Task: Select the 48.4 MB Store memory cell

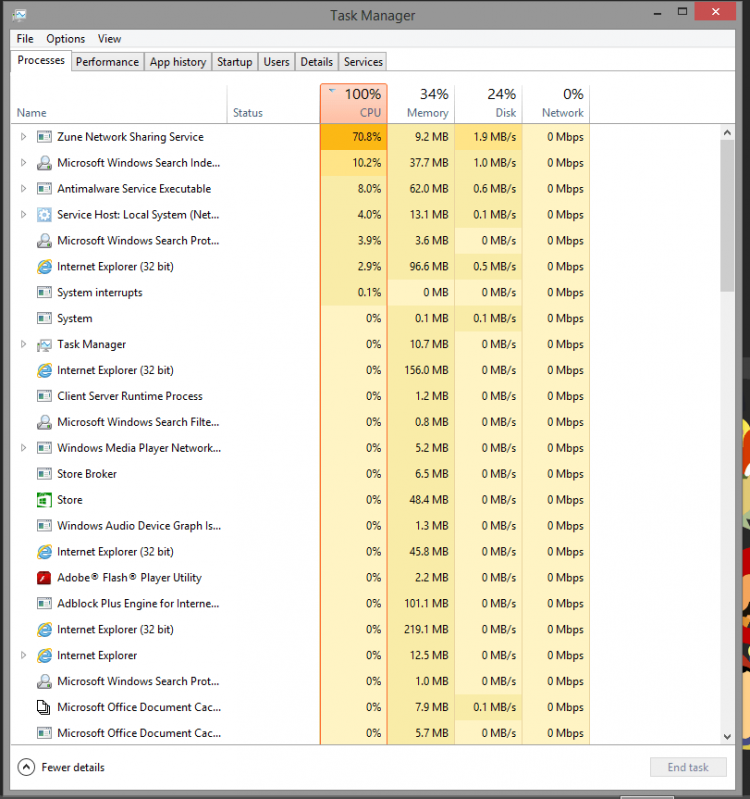Action: [x=421, y=500]
